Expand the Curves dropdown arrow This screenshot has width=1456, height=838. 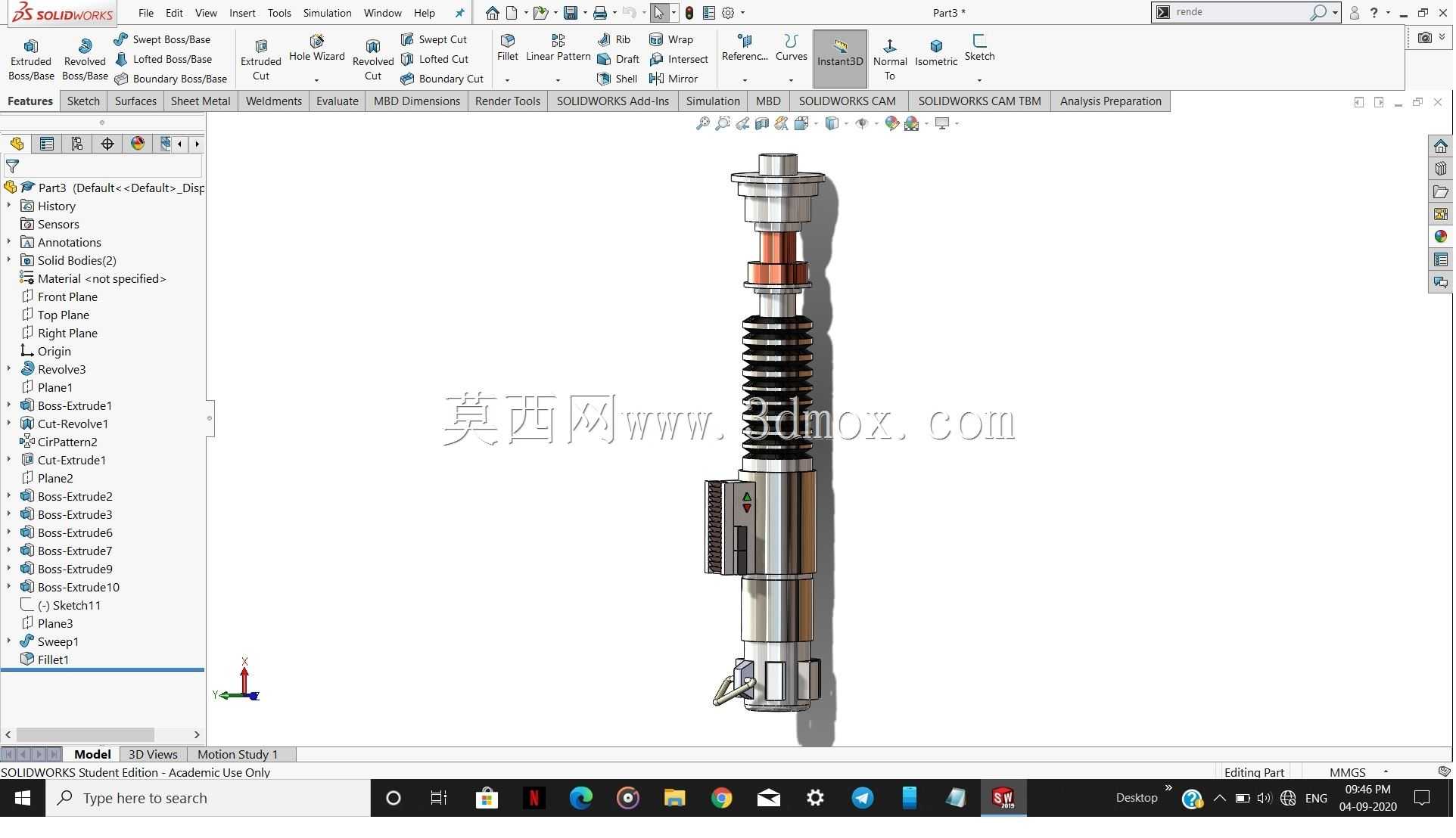click(792, 79)
